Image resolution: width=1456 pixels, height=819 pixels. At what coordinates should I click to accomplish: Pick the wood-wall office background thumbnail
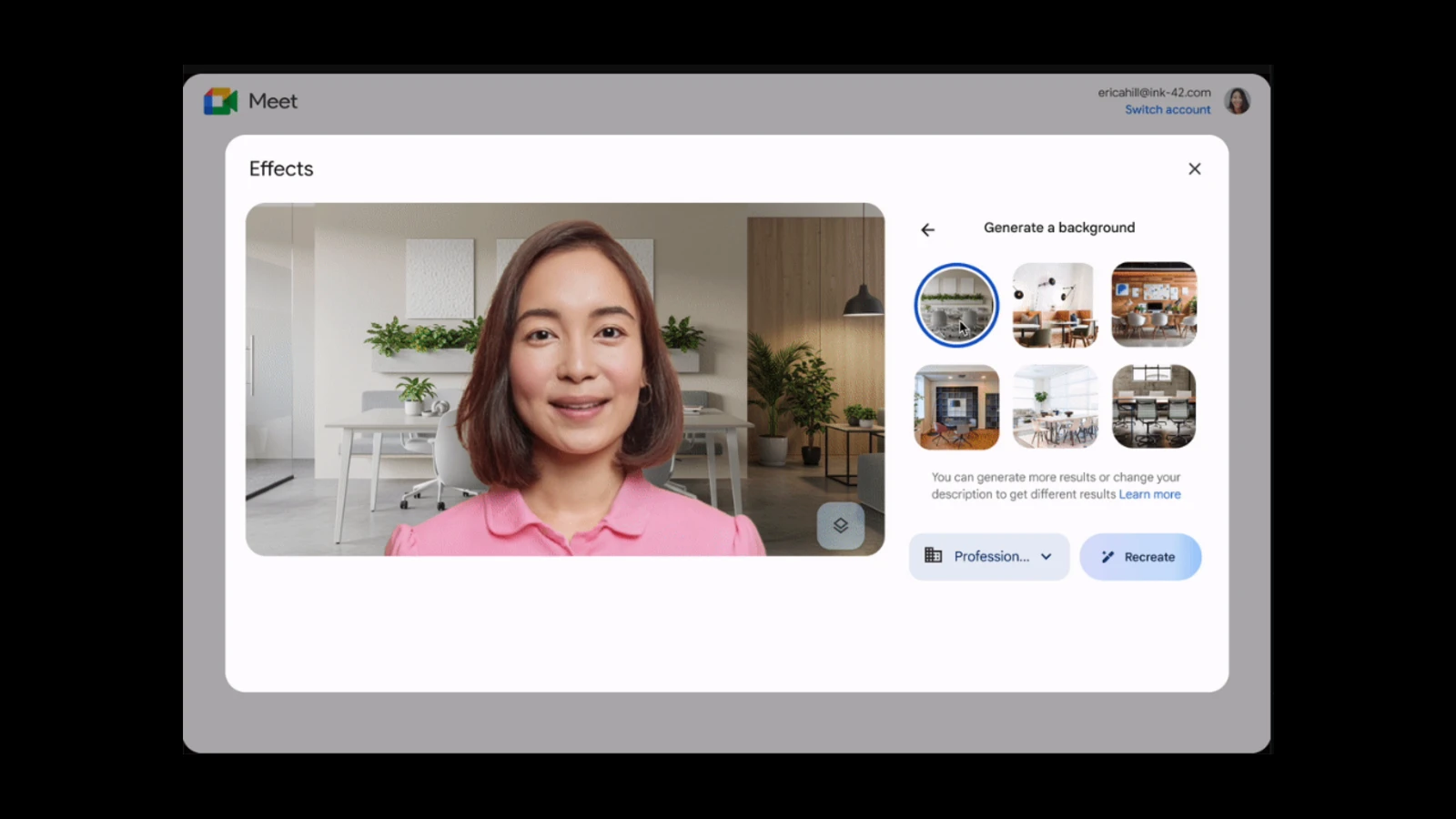coord(1154,305)
